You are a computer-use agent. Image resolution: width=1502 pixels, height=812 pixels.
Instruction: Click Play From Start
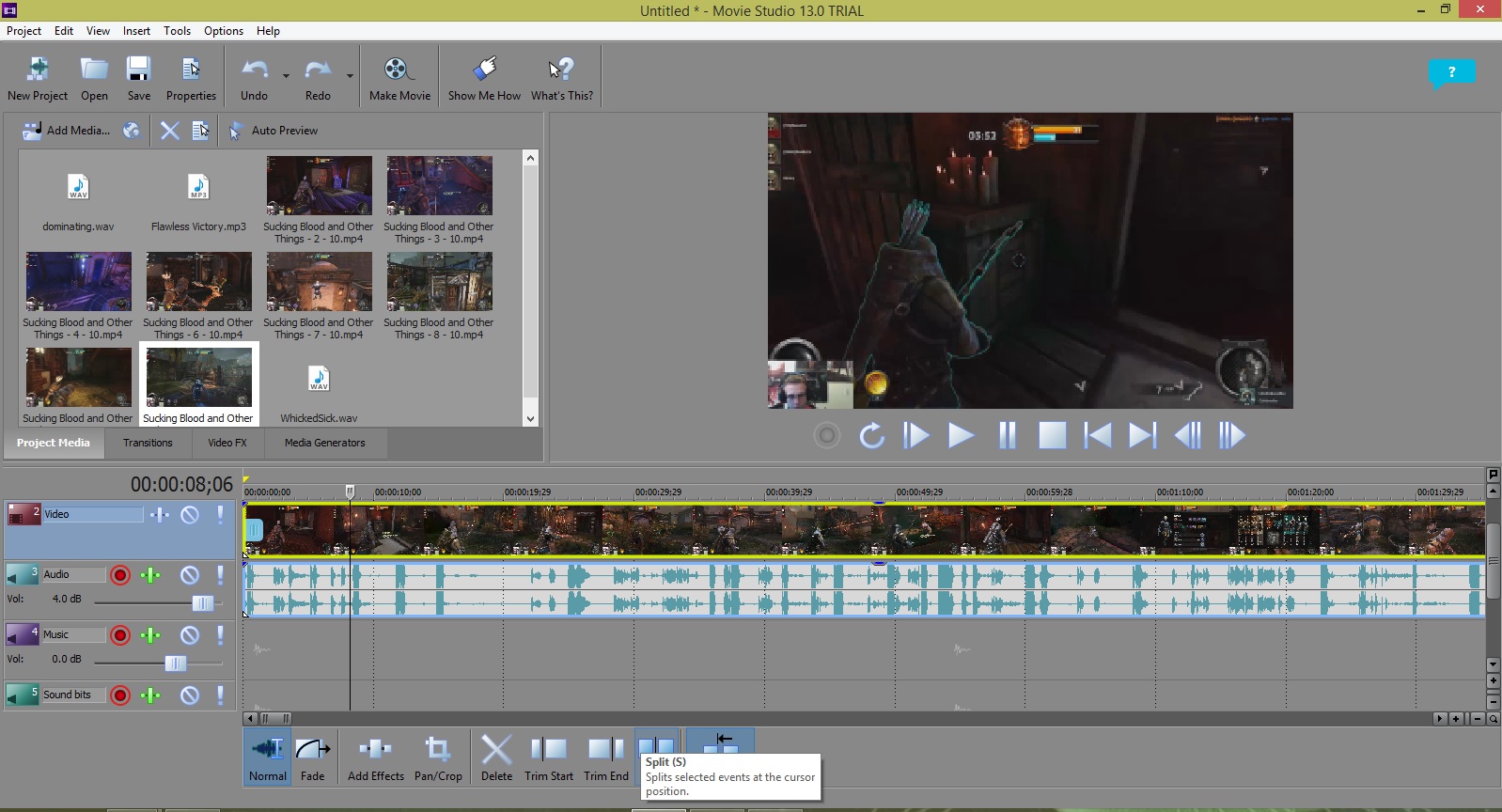(x=916, y=435)
